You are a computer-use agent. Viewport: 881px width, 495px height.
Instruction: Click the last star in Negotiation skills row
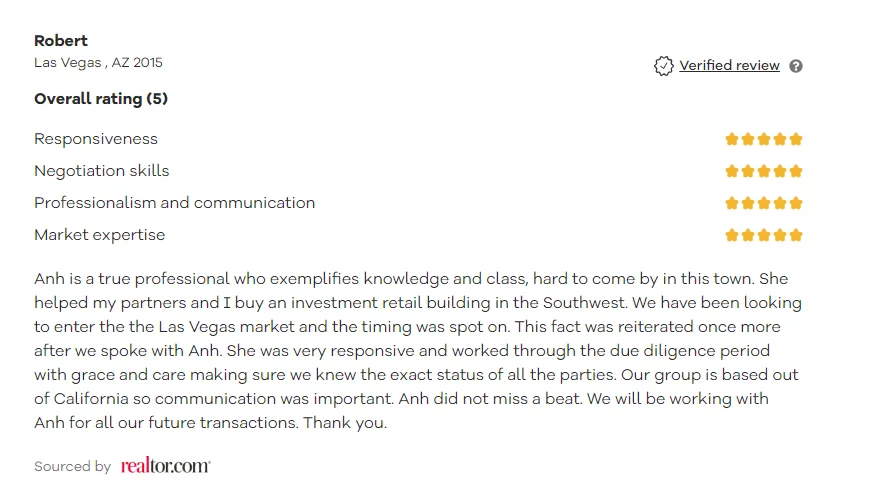coord(796,171)
